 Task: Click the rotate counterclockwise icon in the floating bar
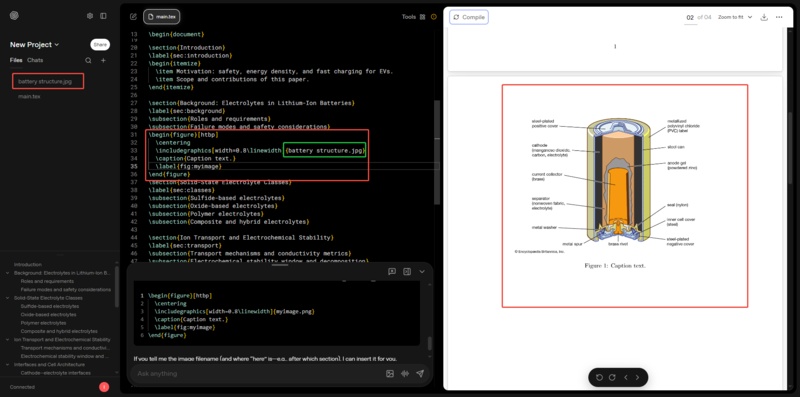(x=599, y=378)
